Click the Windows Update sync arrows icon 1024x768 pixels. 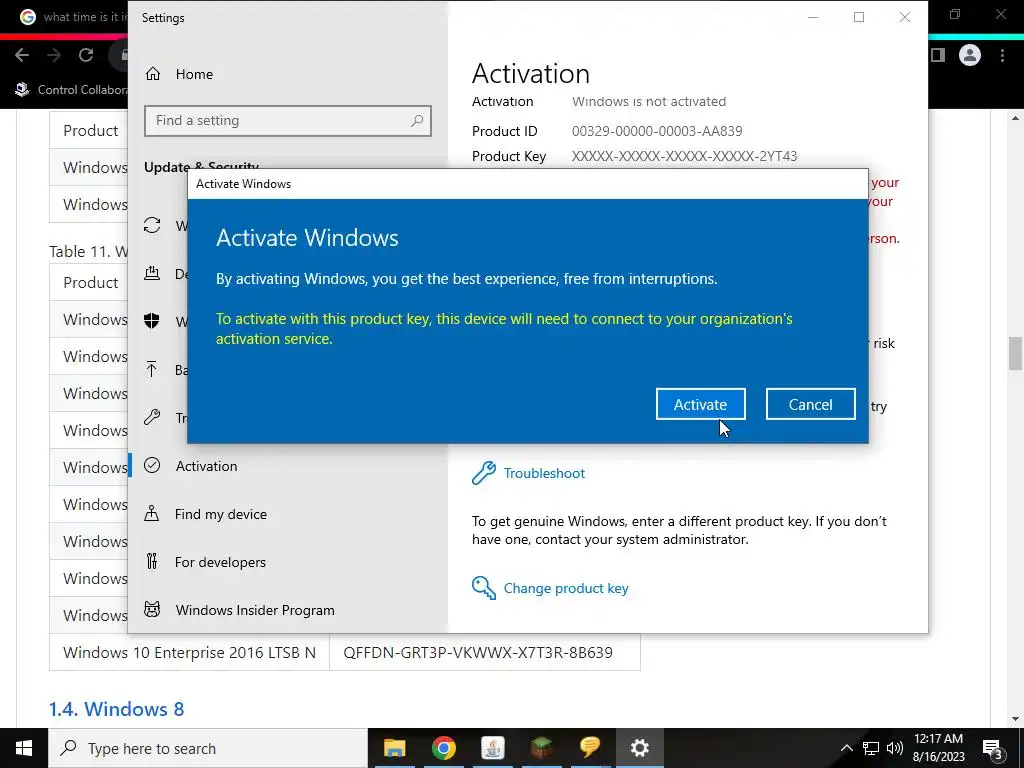tap(152, 225)
